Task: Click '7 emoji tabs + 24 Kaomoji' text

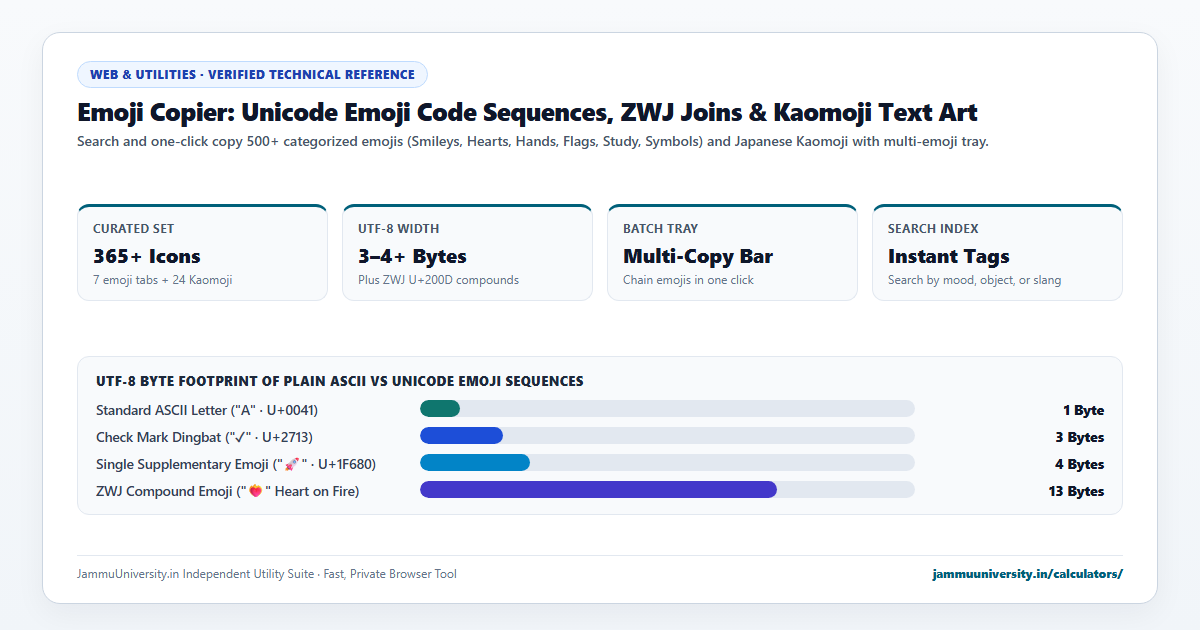Action: tap(162, 280)
